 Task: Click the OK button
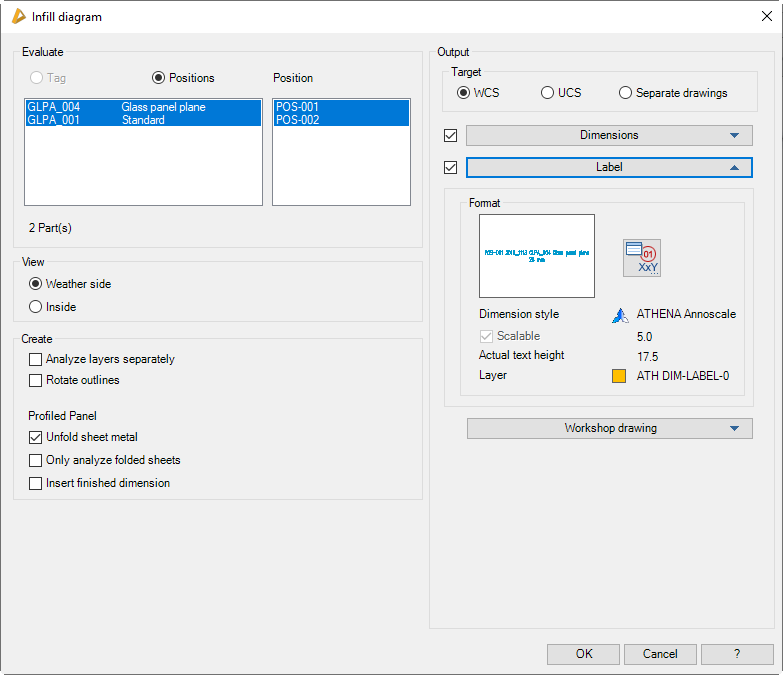(x=584, y=654)
